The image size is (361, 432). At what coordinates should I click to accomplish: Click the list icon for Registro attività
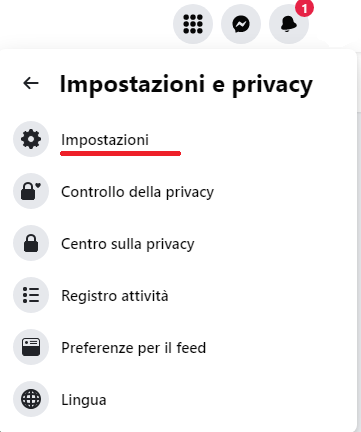point(31,295)
